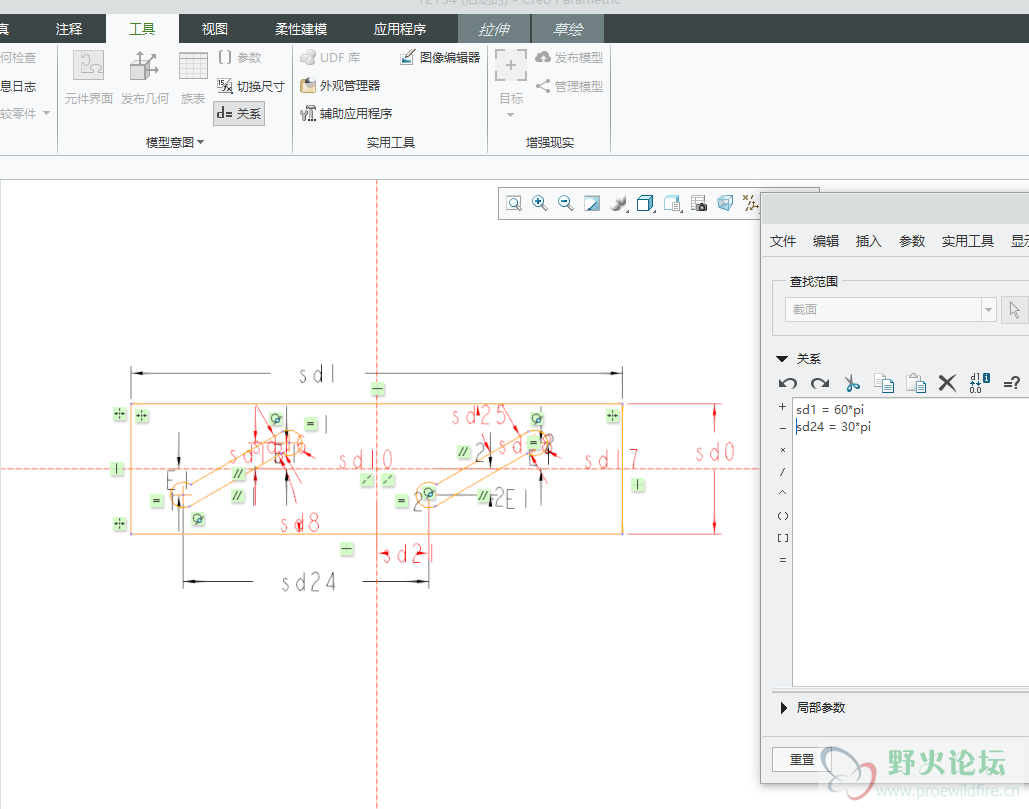Image resolution: width=1029 pixels, height=809 pixels.
Task: Click Publish Model (发布模型)
Action: [x=569, y=57]
